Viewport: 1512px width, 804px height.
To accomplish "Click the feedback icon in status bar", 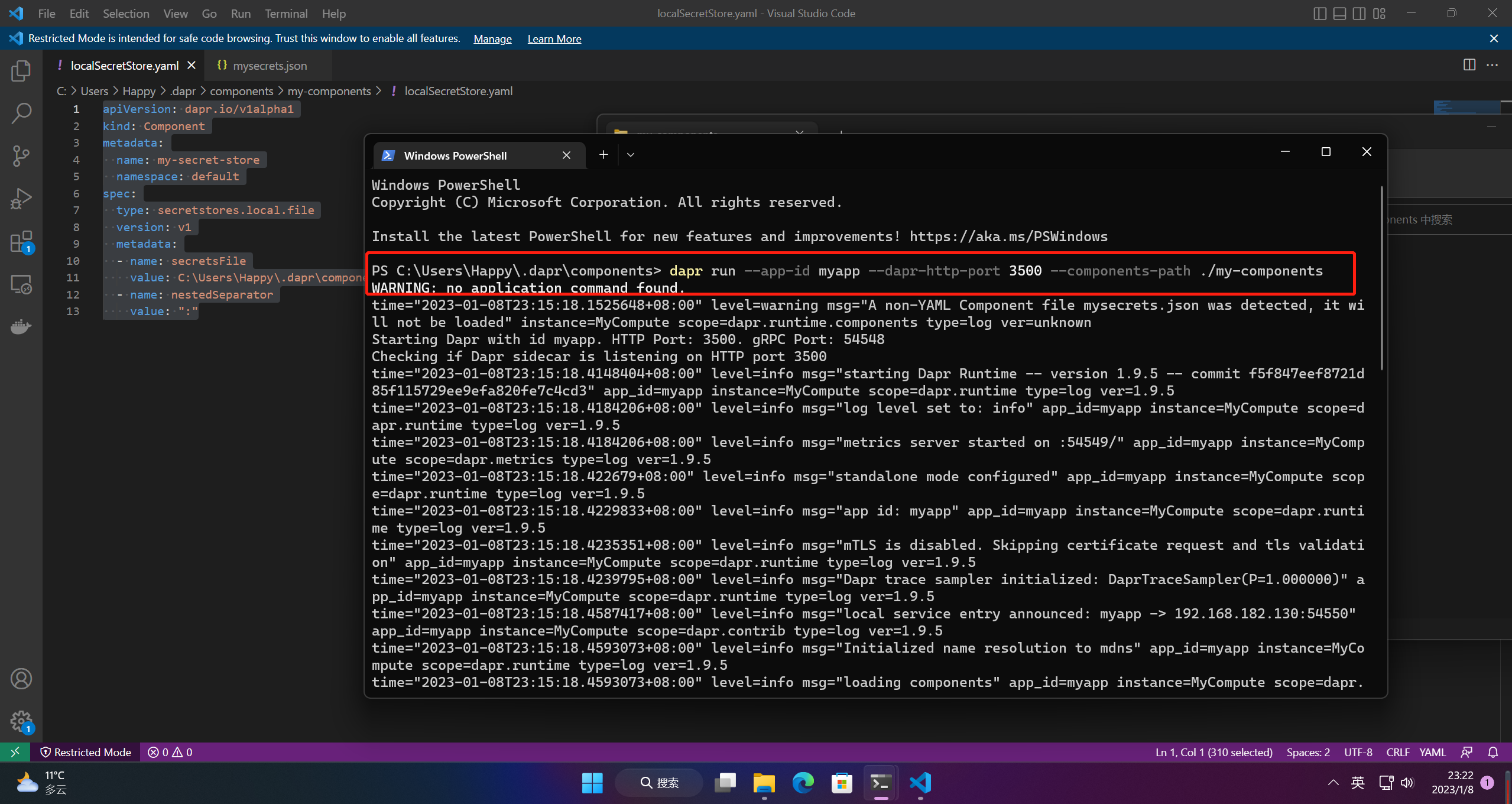I will coord(1466,752).
